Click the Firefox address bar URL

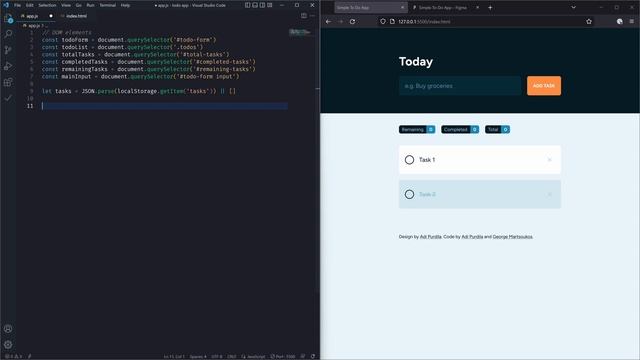pos(424,22)
